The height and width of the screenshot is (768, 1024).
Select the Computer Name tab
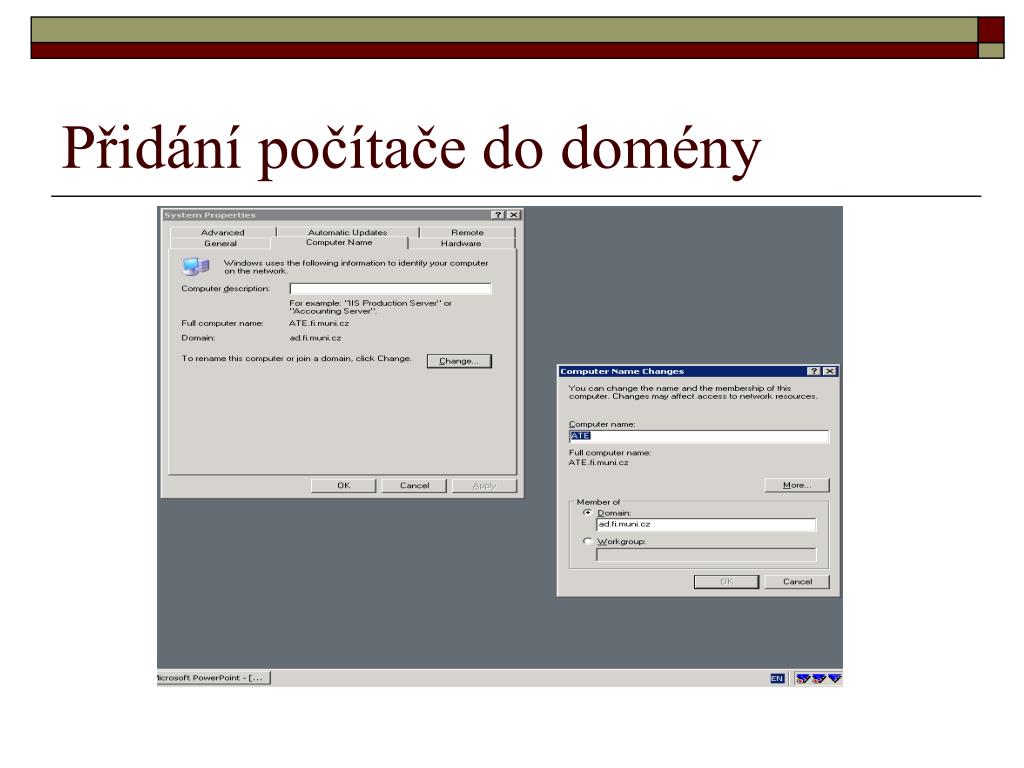point(339,242)
